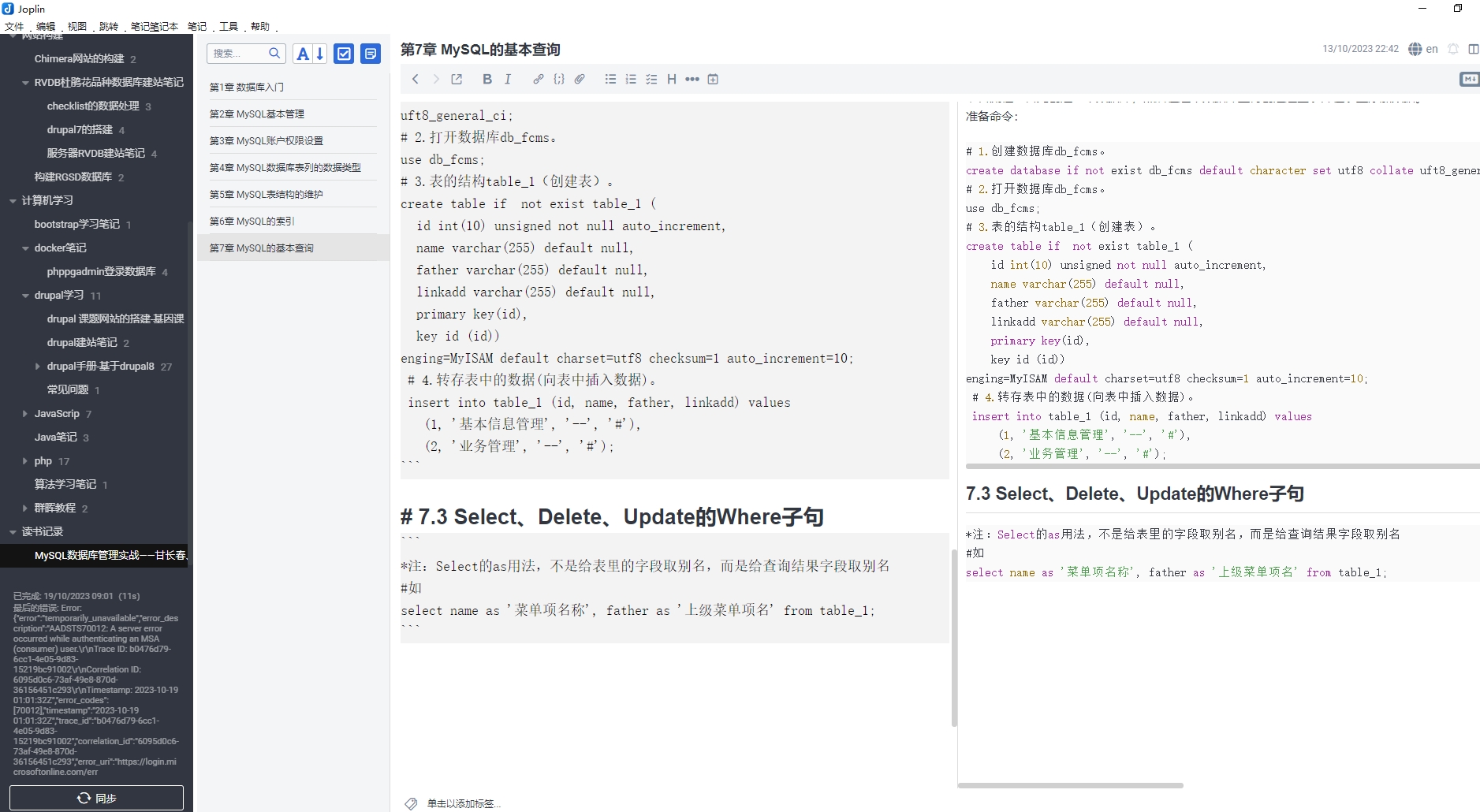Click to add tags to the note
Screen dimensions: 1480x812
(x=464, y=803)
